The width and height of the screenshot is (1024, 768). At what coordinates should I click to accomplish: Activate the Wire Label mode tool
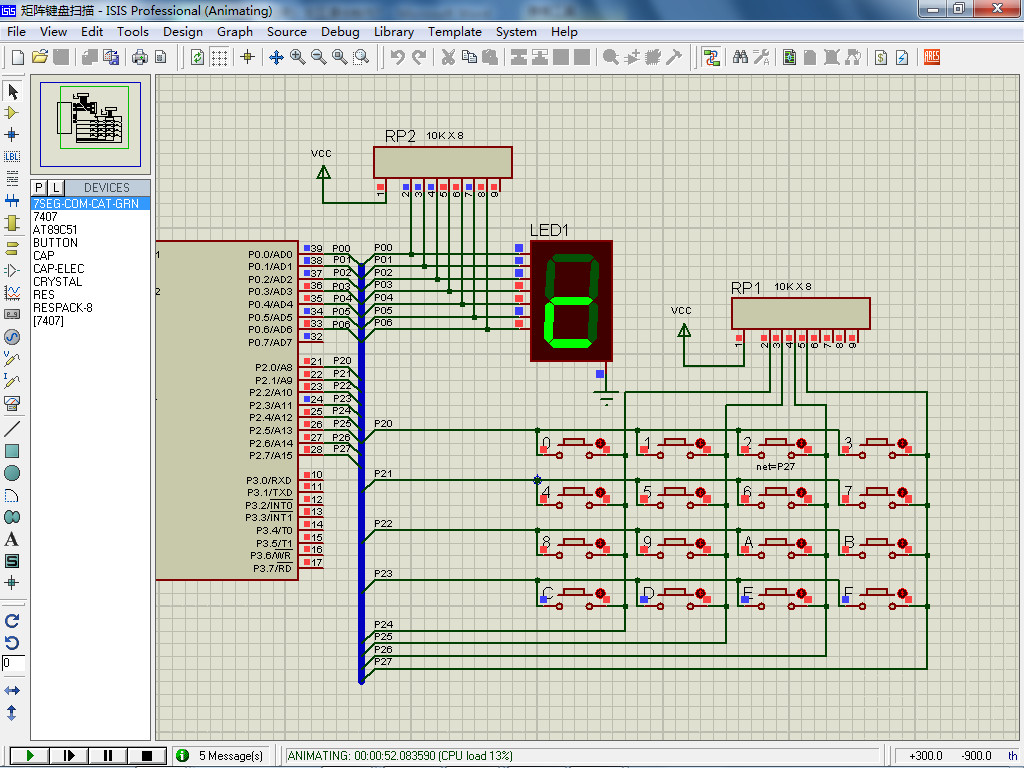(12, 156)
